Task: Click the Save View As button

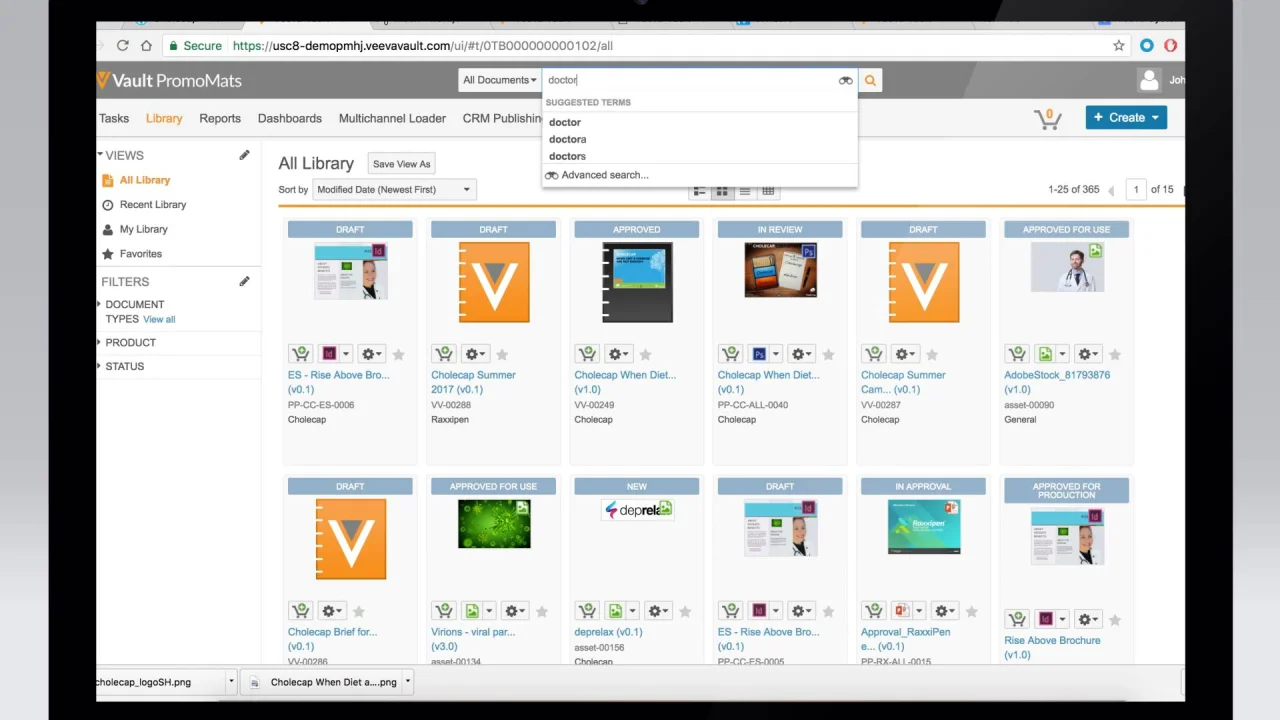Action: click(401, 163)
